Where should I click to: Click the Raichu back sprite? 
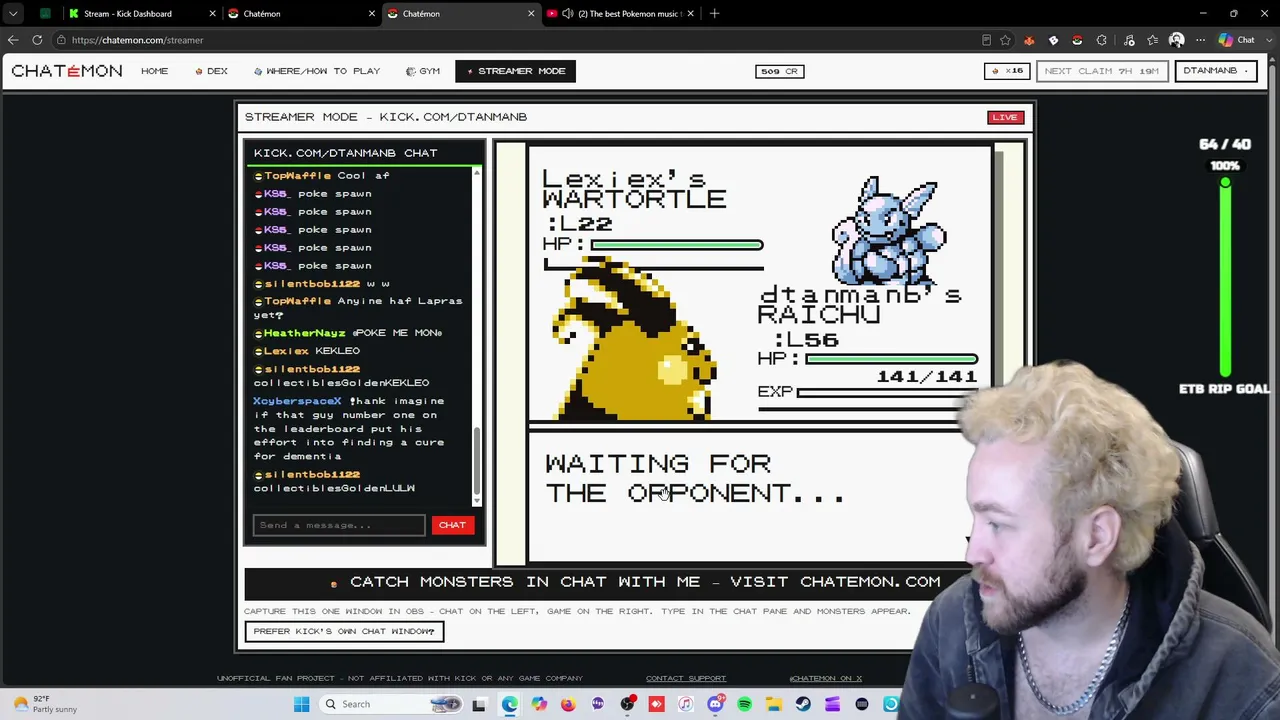pos(635,340)
